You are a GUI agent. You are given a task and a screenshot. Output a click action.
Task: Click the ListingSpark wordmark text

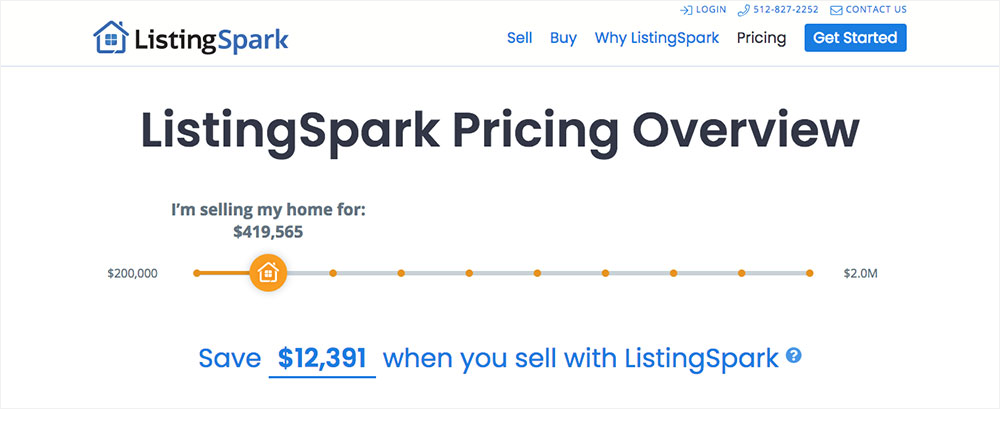point(211,40)
